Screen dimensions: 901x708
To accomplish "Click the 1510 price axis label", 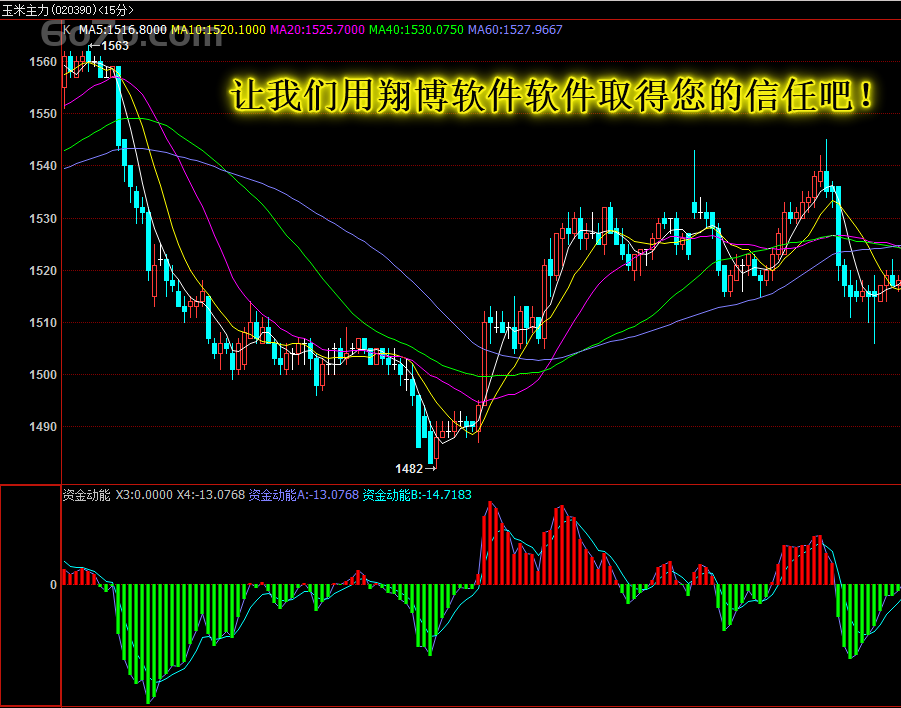I will click(43, 323).
